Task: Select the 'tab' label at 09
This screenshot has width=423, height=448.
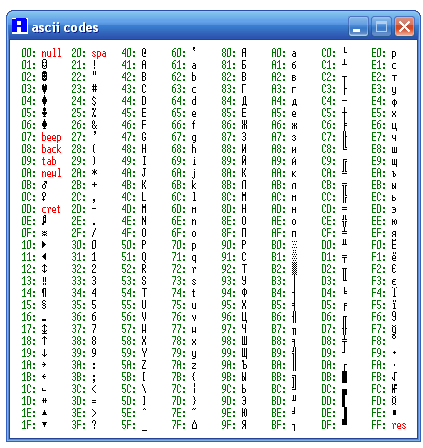Action: point(49,161)
